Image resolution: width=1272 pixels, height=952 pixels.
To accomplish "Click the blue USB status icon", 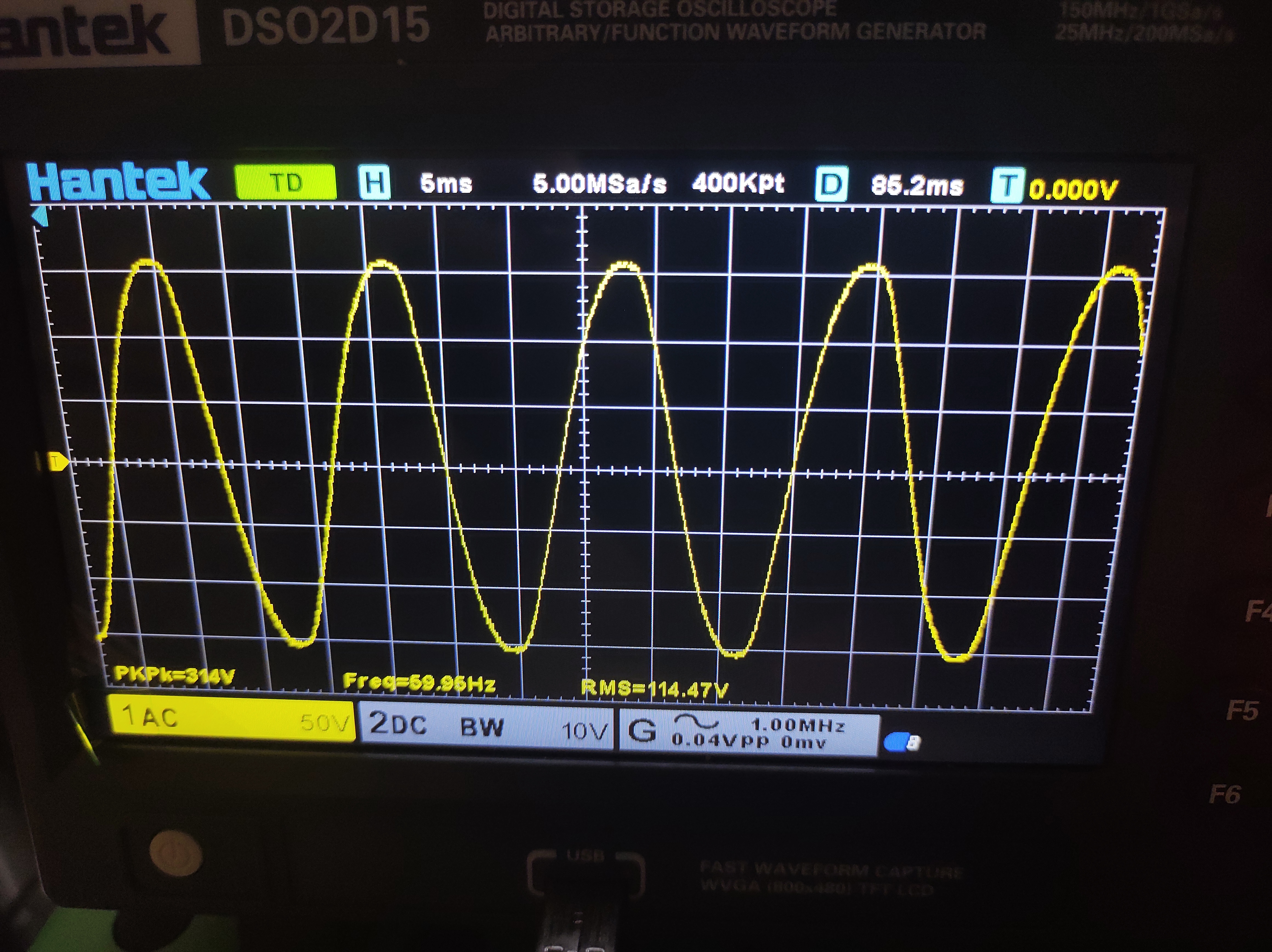I will pyautogui.click(x=902, y=742).
